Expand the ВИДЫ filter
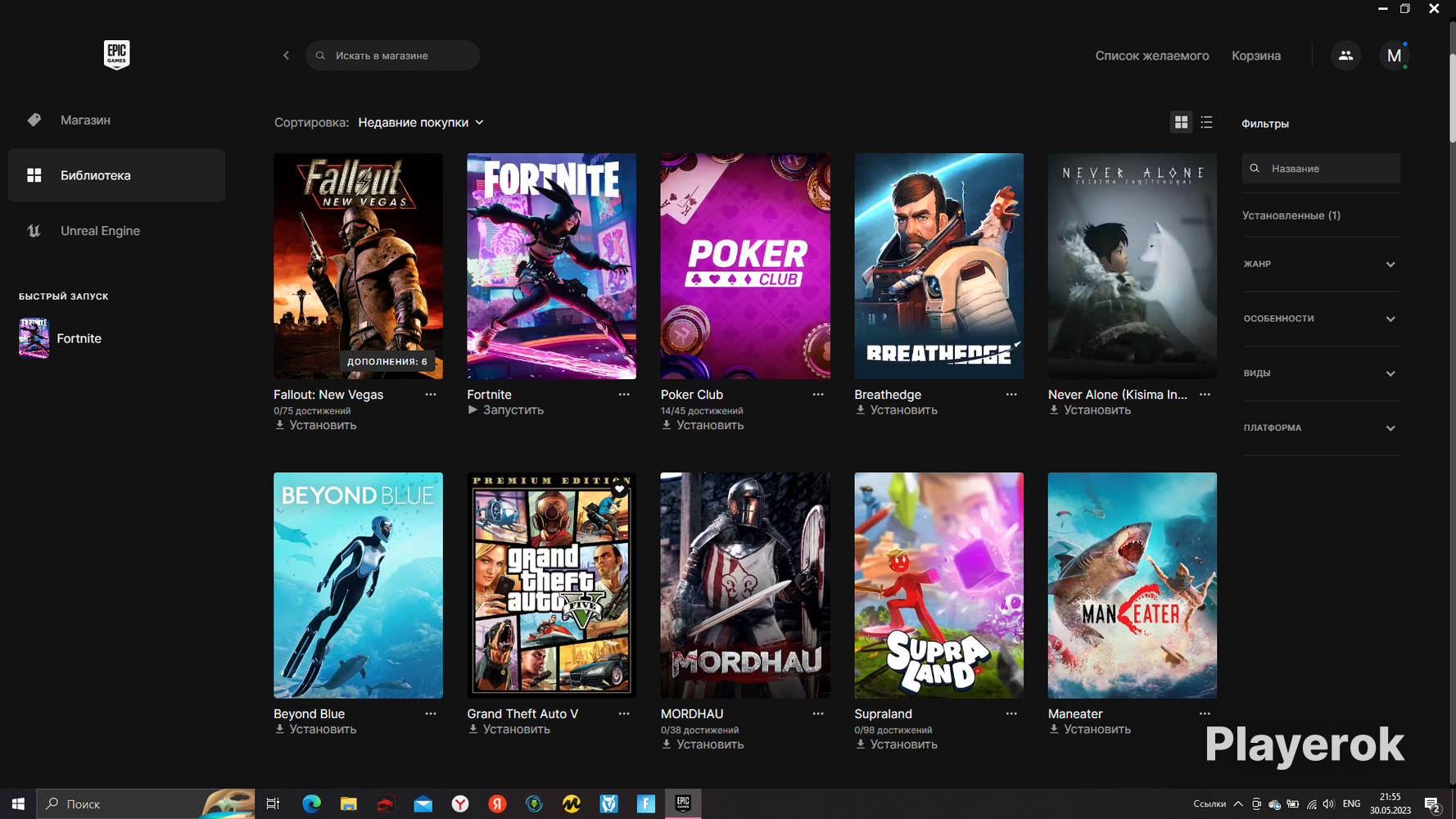The image size is (1456, 819). point(1320,373)
